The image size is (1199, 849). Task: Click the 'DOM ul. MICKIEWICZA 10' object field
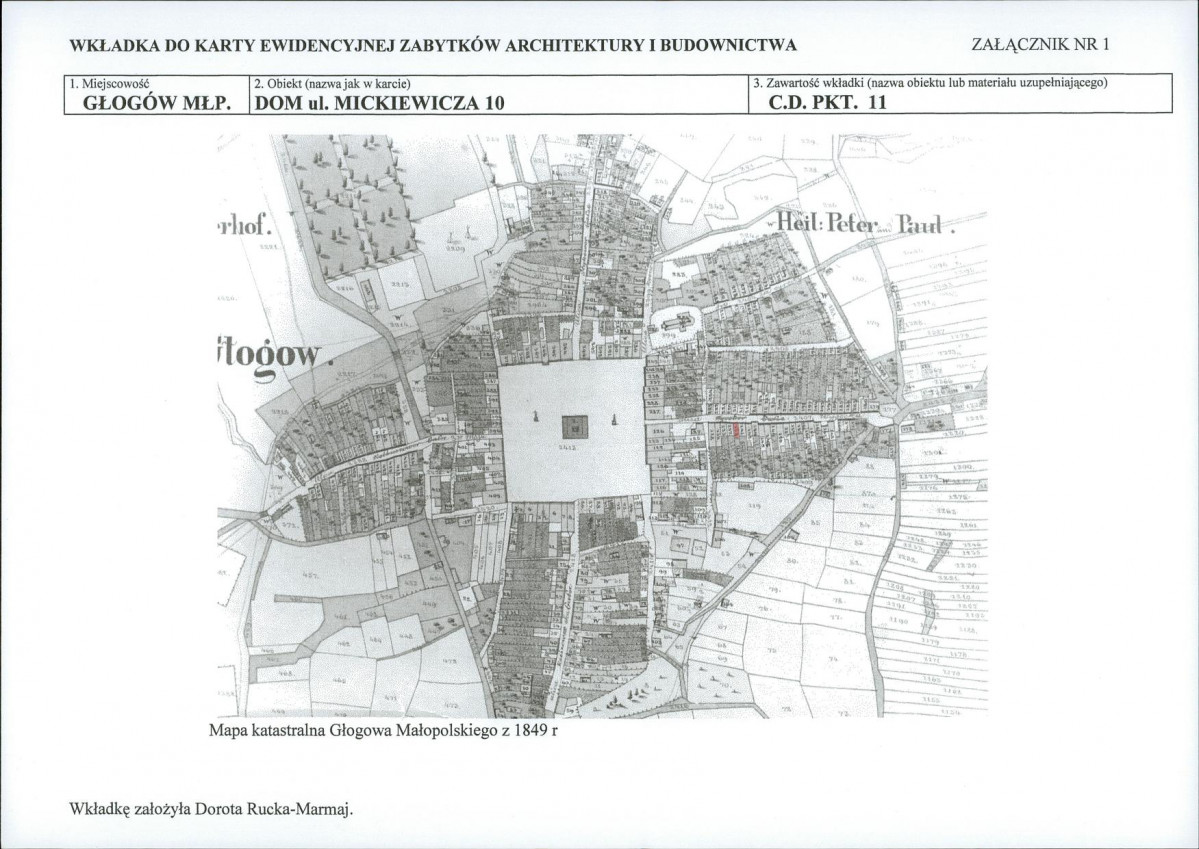tap(379, 103)
